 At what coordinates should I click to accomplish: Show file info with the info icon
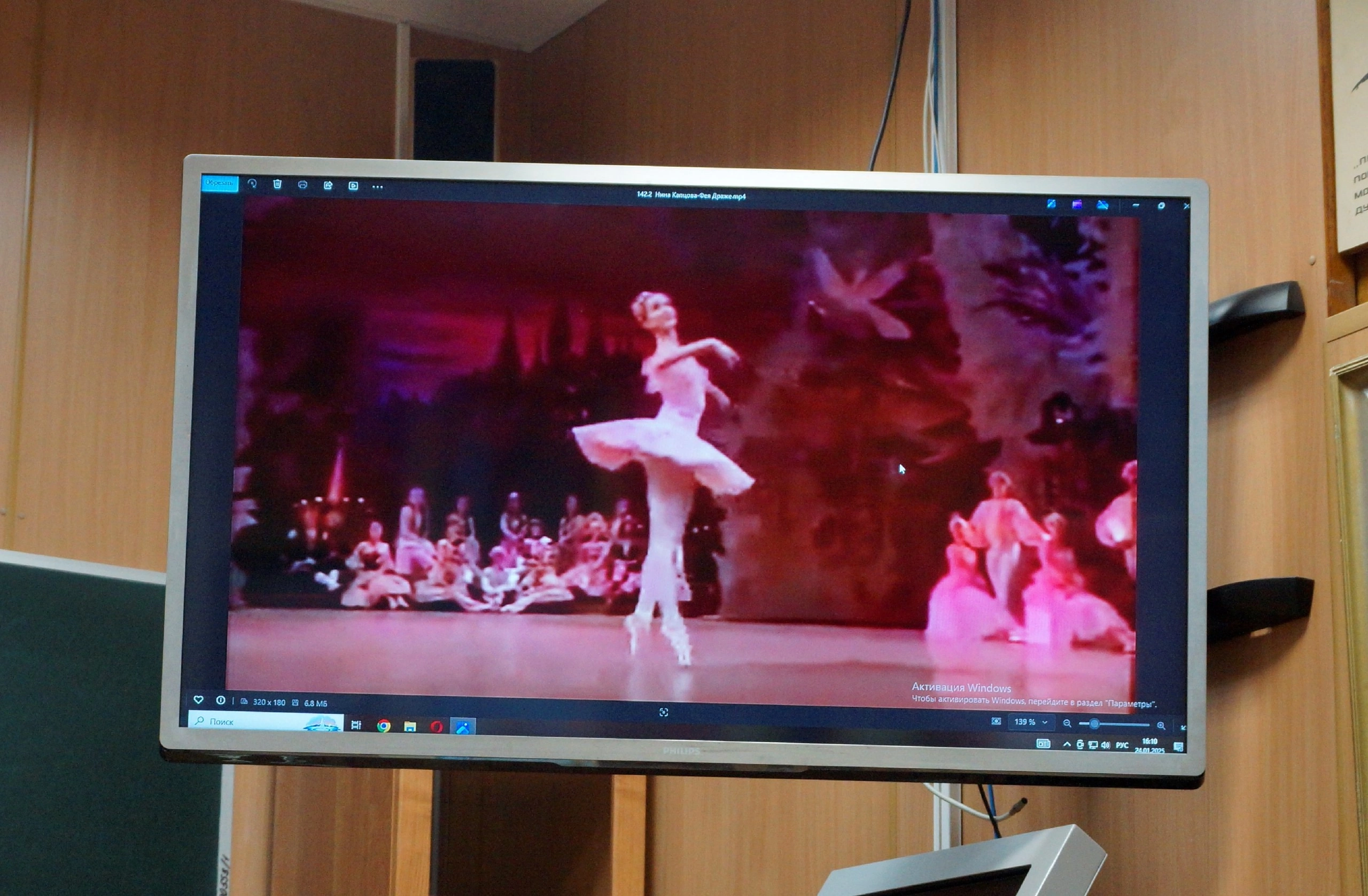[221, 700]
